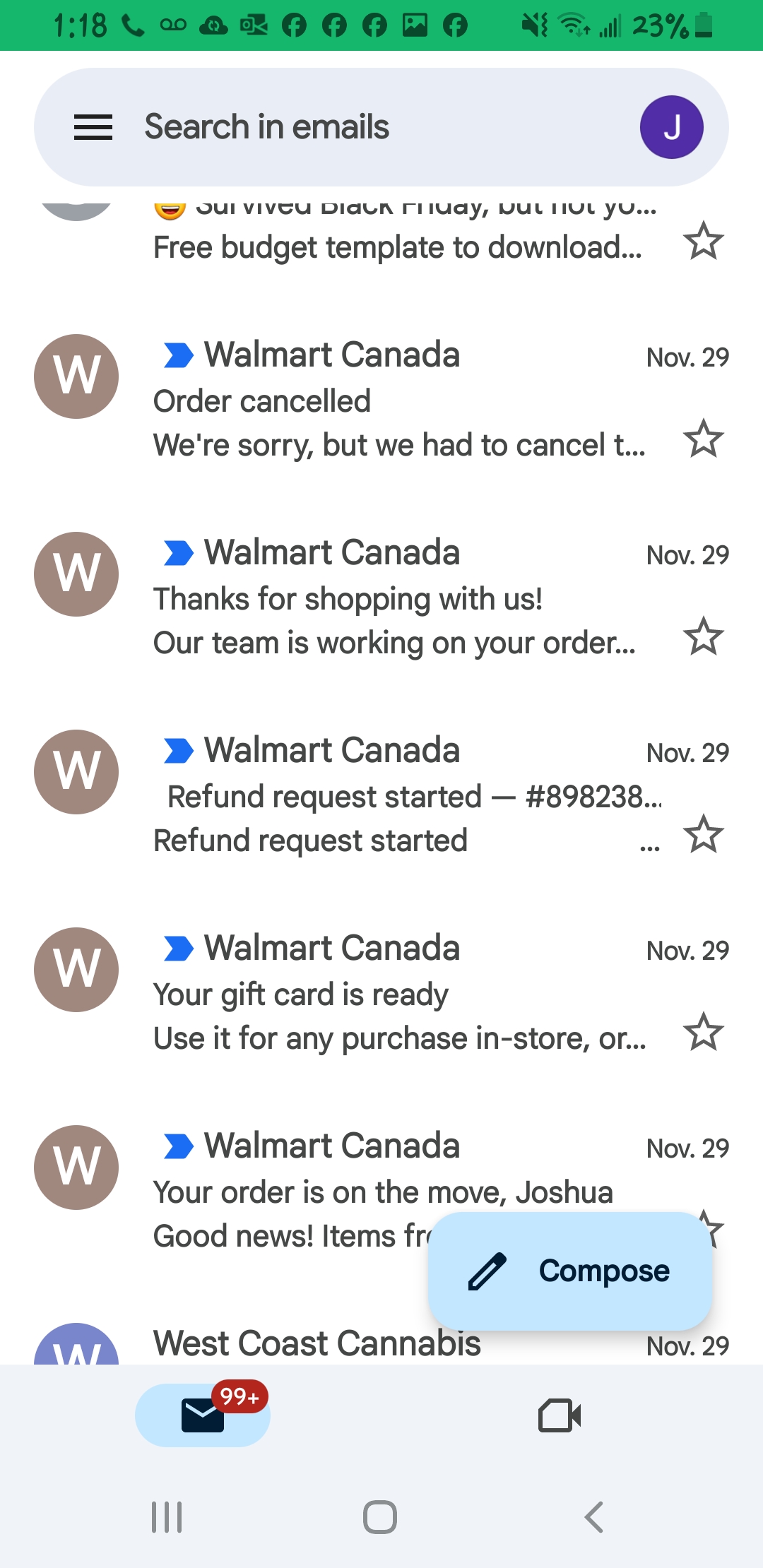Open the Android recent apps button
This screenshot has height=1568, width=763.
click(167, 1516)
